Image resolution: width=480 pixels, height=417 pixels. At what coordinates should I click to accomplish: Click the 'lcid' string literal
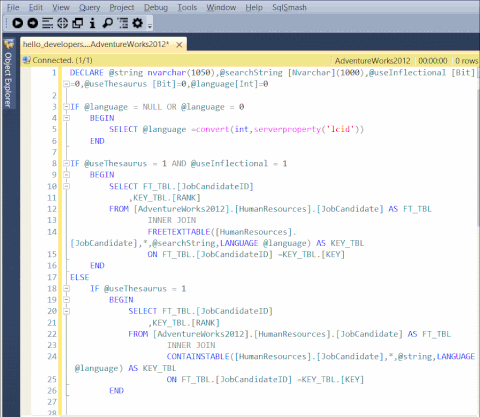[x=340, y=129]
